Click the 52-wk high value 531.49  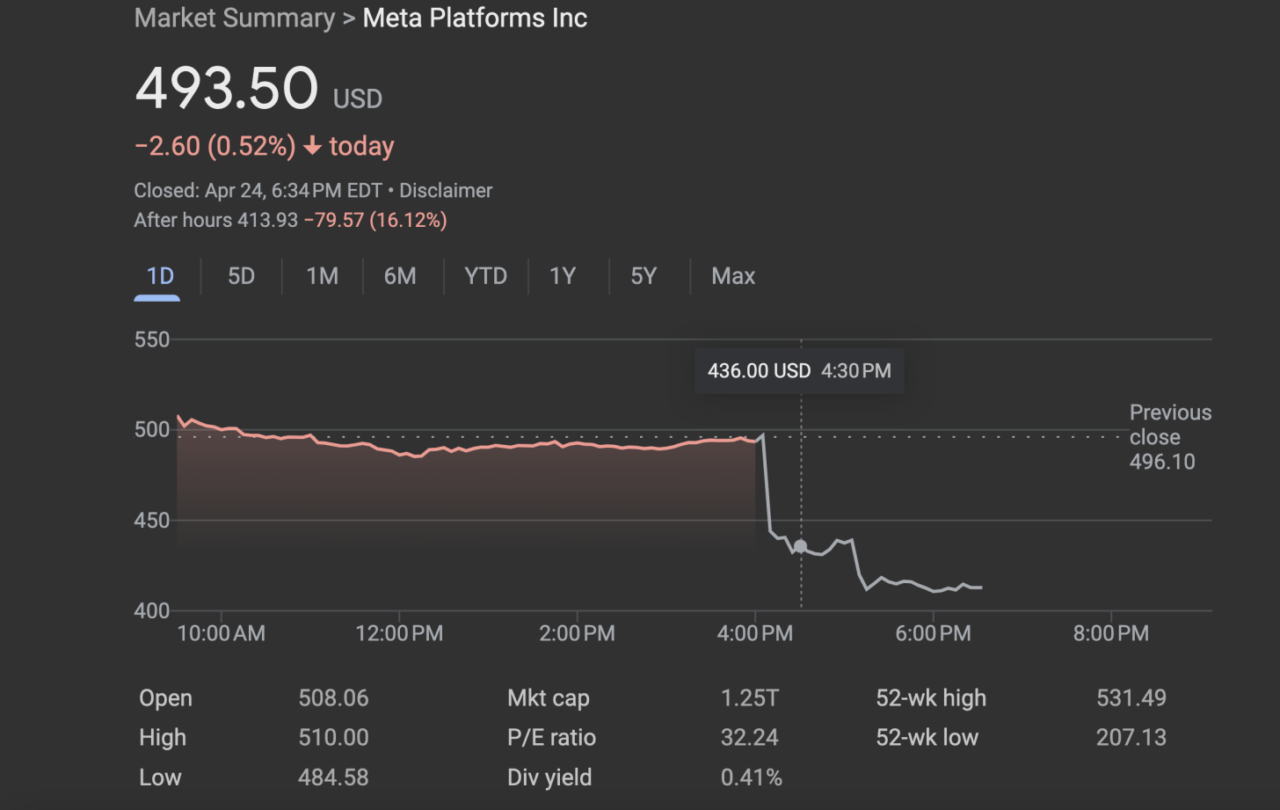coord(1131,698)
